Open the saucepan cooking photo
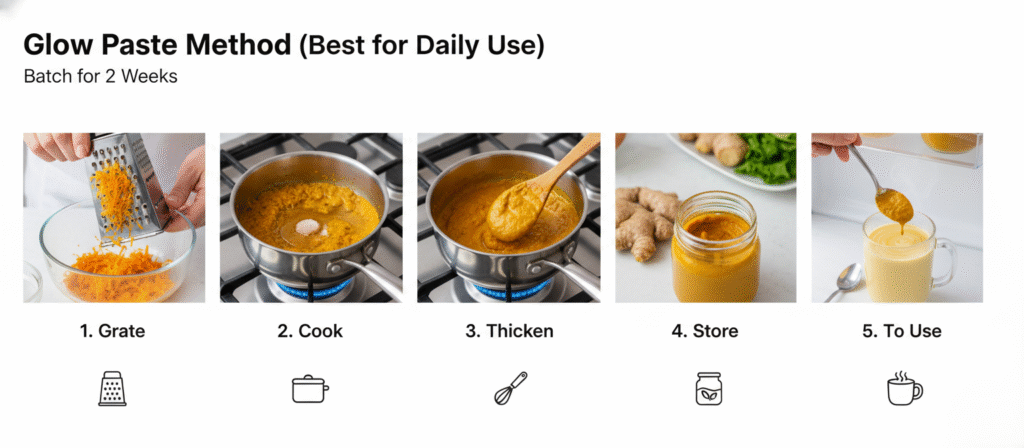Image resolution: width=1024 pixels, height=448 pixels. click(311, 217)
